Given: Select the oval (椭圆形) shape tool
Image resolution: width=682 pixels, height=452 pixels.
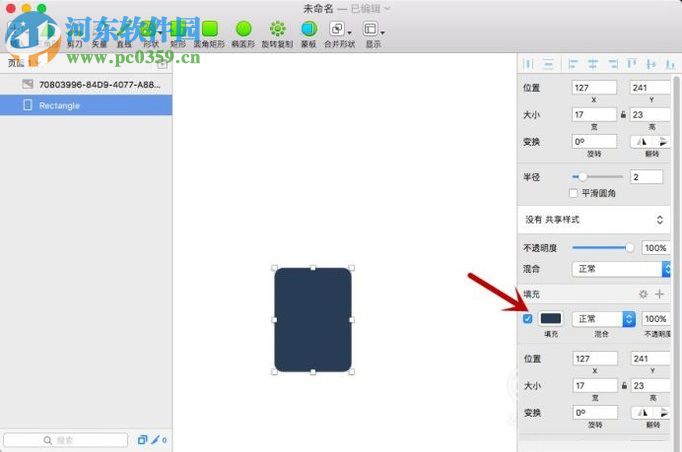Looking at the screenshot, I should 243,29.
